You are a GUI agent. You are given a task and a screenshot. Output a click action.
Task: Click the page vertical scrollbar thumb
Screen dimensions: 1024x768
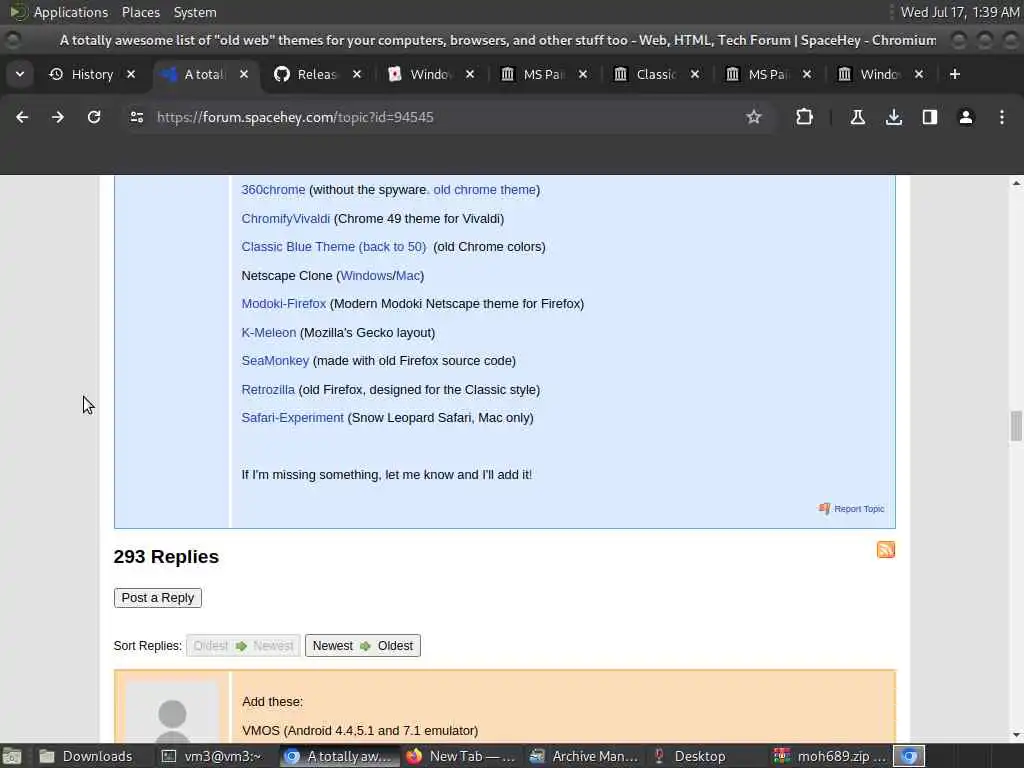1016,426
